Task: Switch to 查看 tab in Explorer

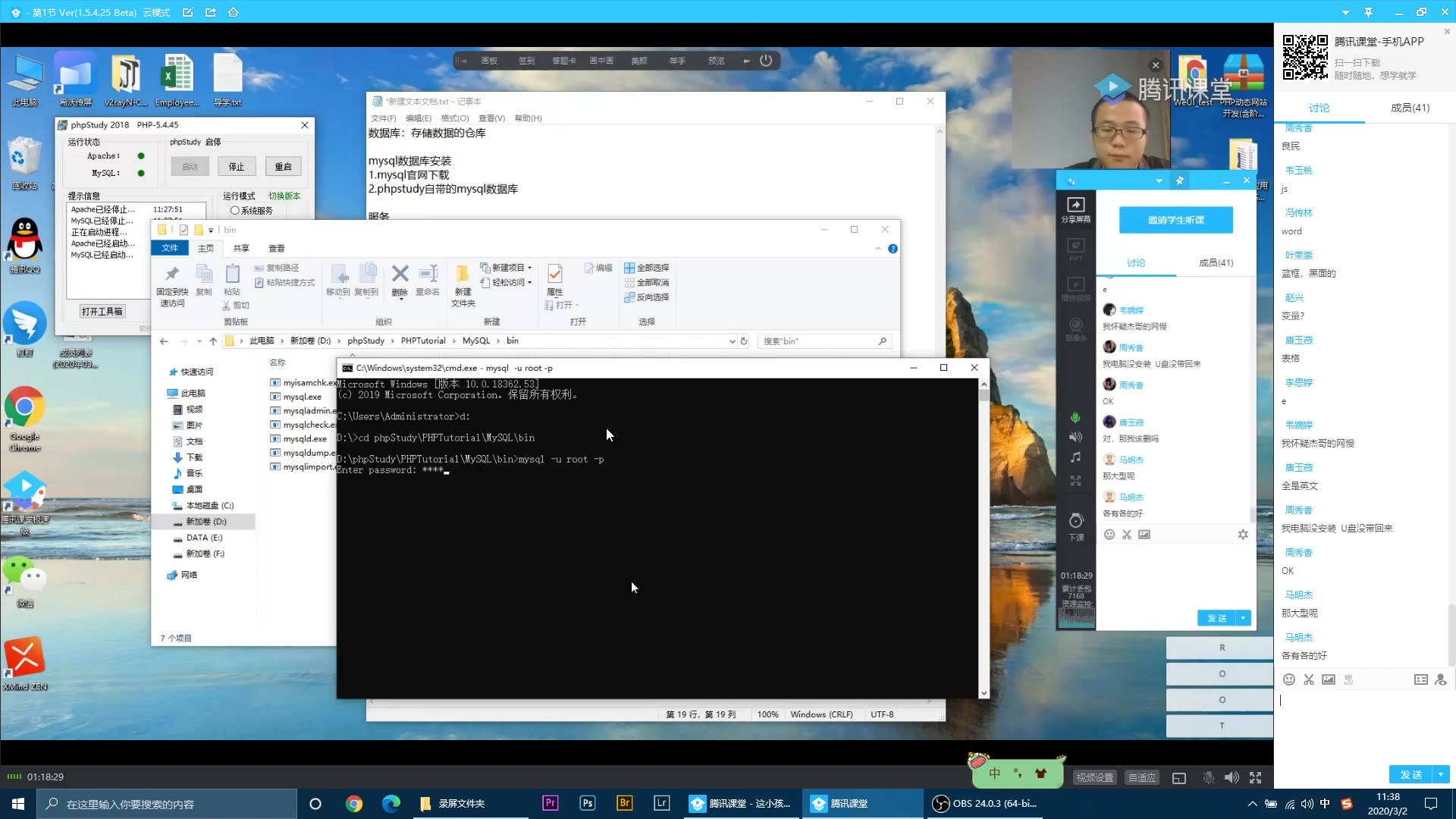Action: point(277,248)
